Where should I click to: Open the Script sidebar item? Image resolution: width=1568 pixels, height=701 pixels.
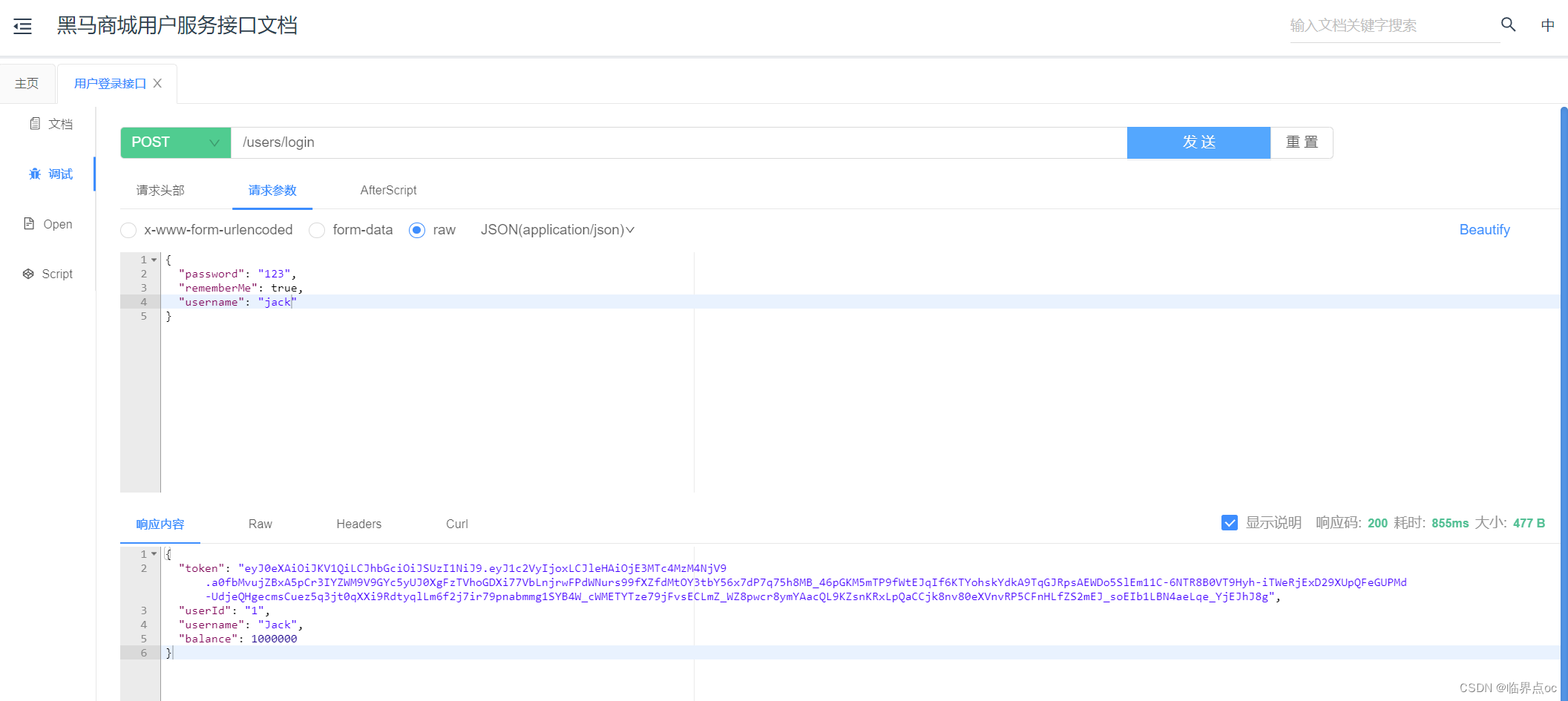(48, 274)
